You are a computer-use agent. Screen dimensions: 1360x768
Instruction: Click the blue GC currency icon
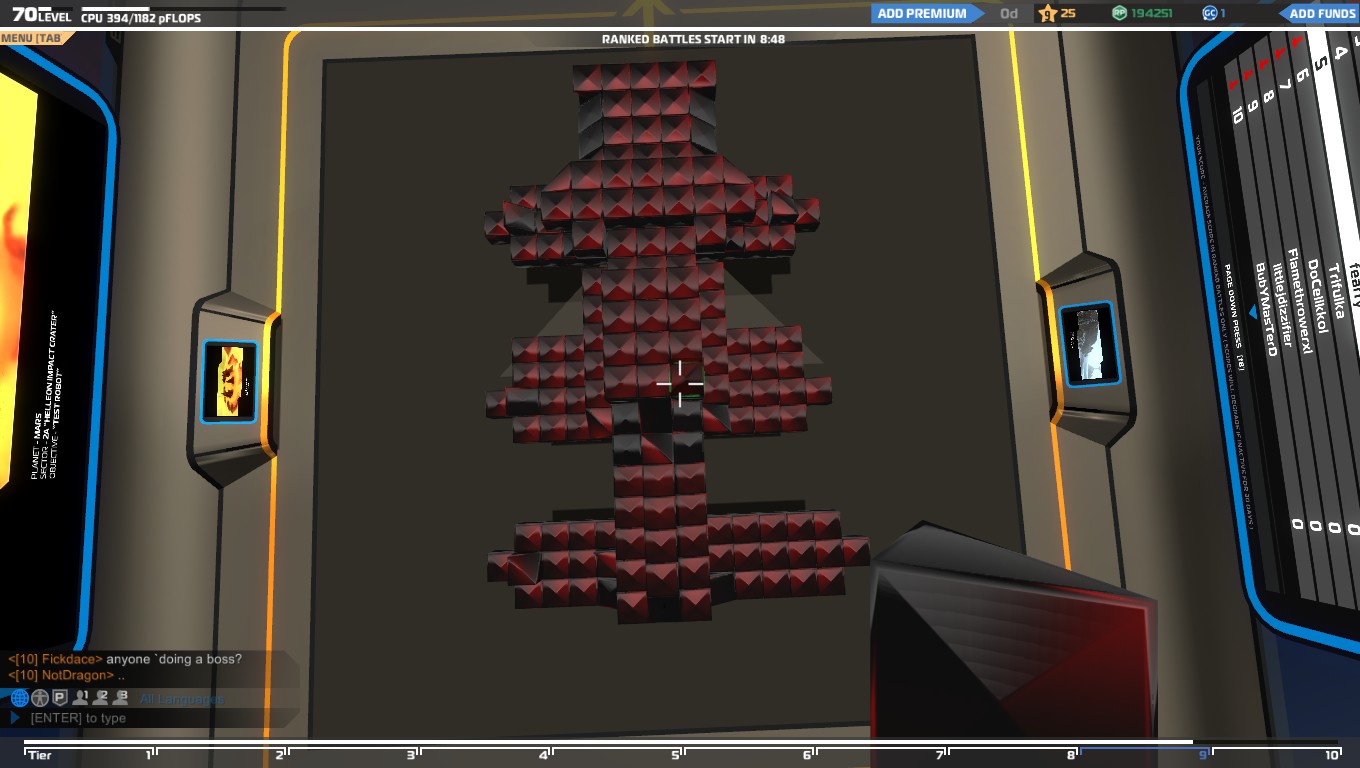pos(1209,13)
